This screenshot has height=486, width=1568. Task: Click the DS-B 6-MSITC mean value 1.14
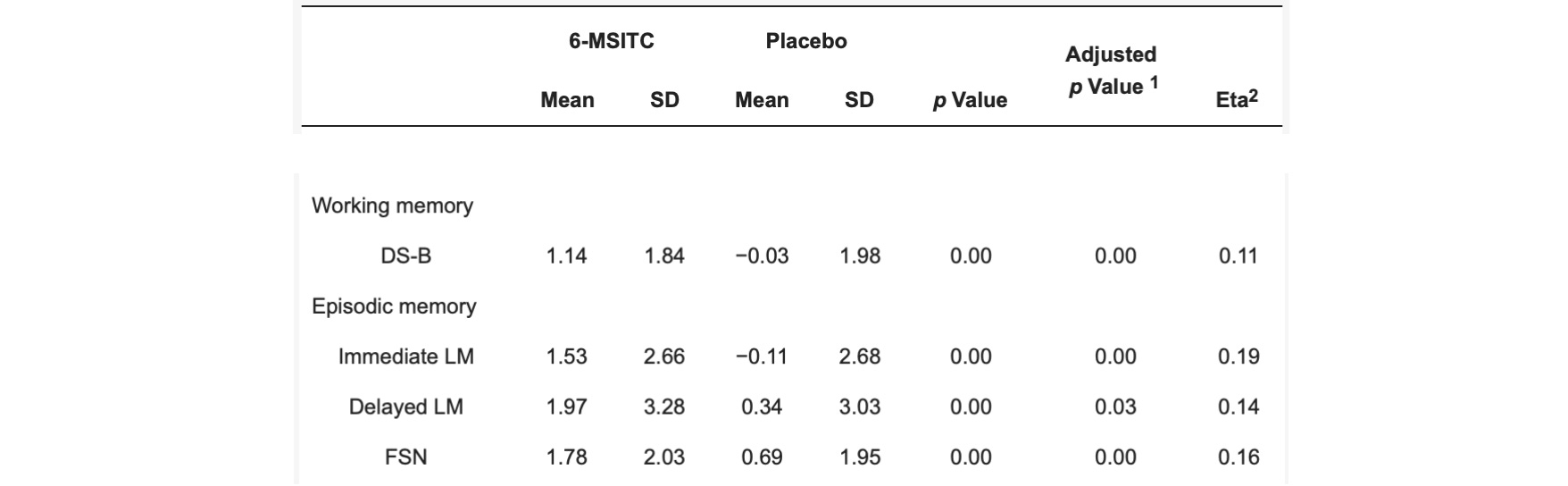[566, 256]
